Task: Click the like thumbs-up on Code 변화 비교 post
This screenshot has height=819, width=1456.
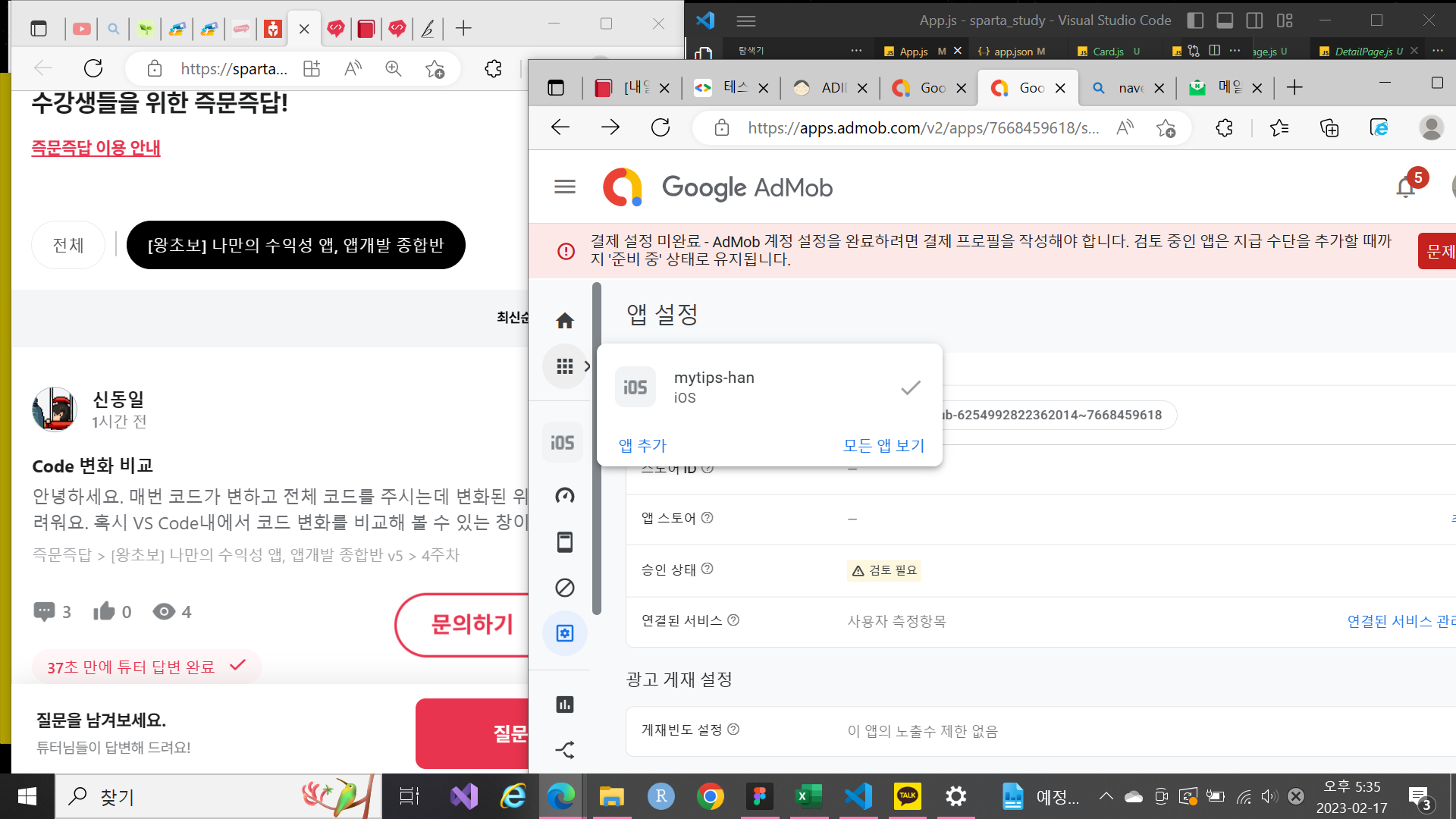Action: tap(105, 611)
